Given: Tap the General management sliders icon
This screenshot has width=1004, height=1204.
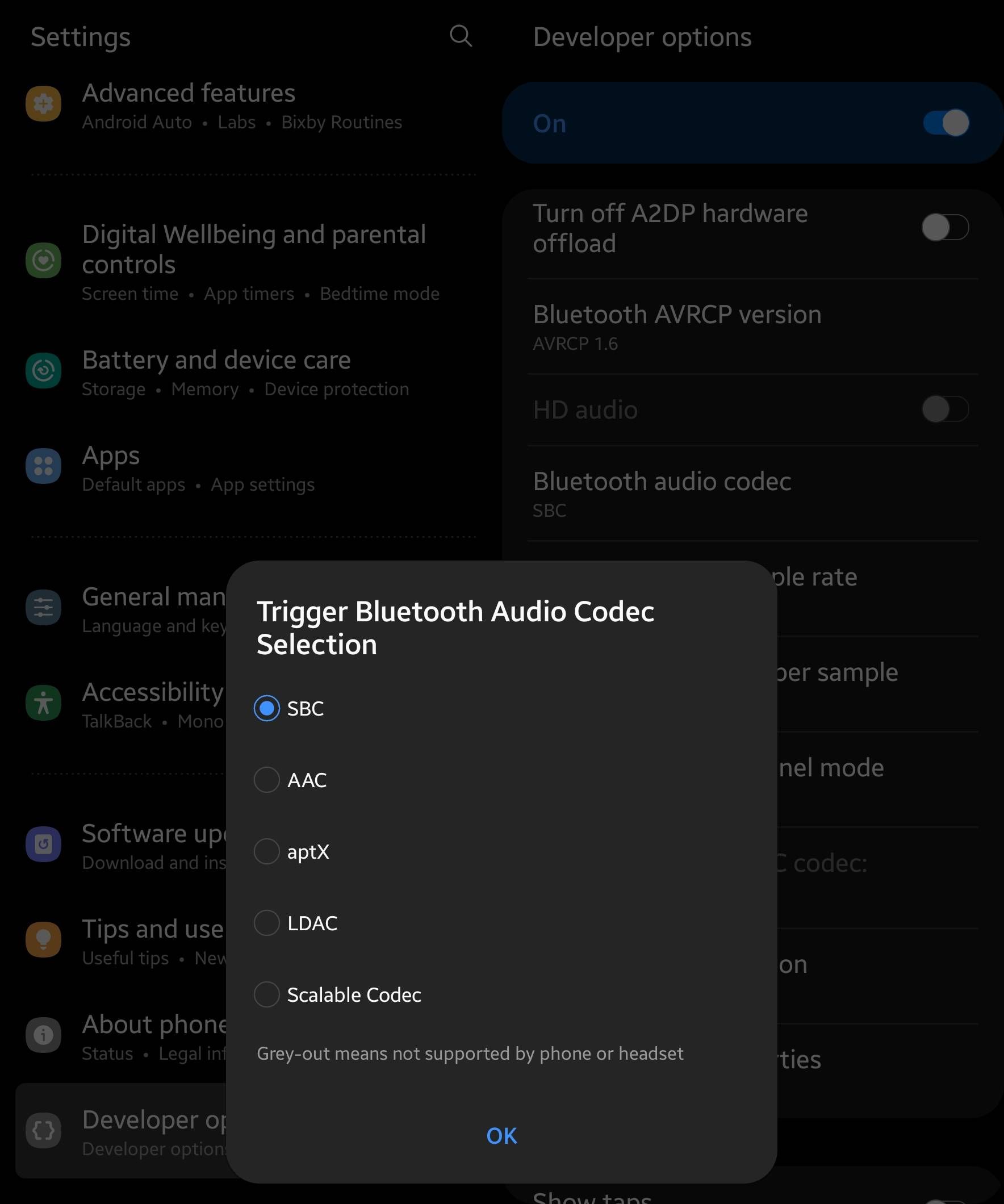Looking at the screenshot, I should pos(44,607).
